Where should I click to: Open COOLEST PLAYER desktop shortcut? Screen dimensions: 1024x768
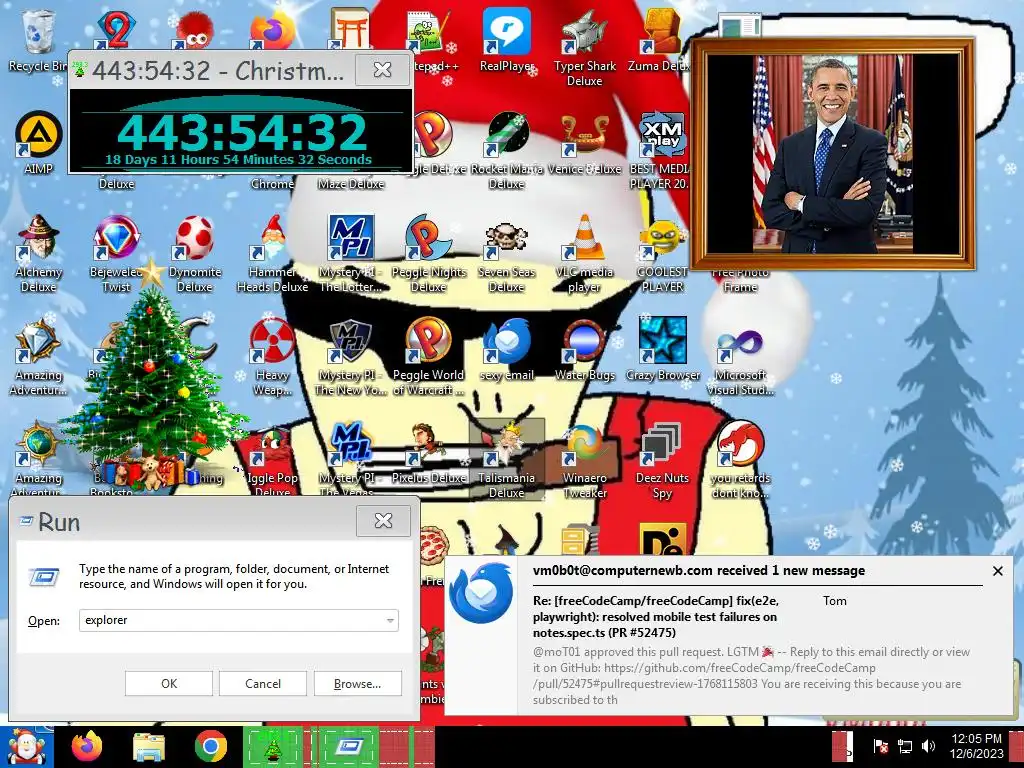[x=662, y=253]
